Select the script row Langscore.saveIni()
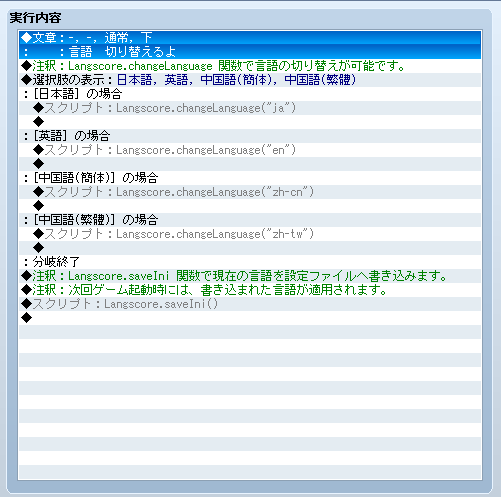501x497 pixels. pyautogui.click(x=250, y=304)
